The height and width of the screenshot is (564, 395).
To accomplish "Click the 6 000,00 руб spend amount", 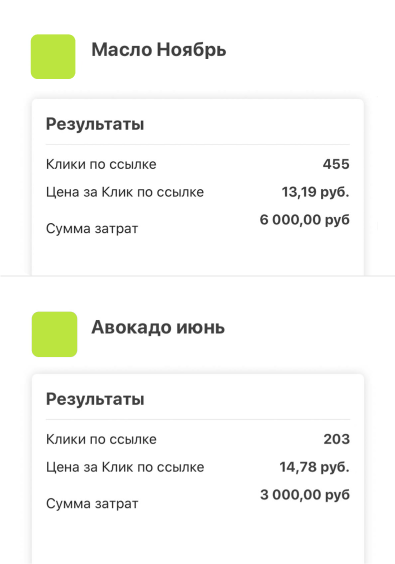I will point(304,220).
